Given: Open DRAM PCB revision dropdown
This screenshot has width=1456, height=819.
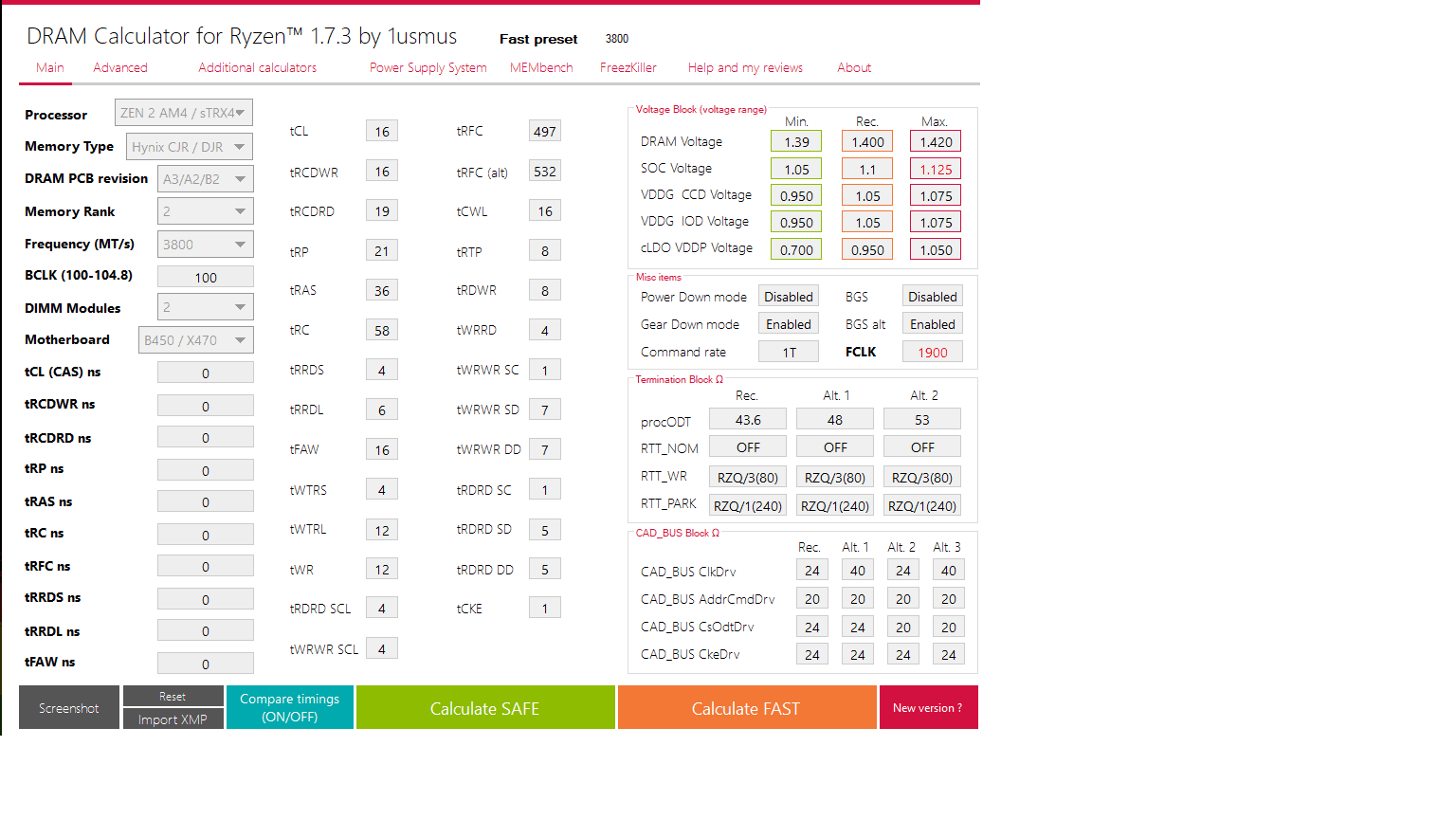Looking at the screenshot, I should [x=205, y=178].
